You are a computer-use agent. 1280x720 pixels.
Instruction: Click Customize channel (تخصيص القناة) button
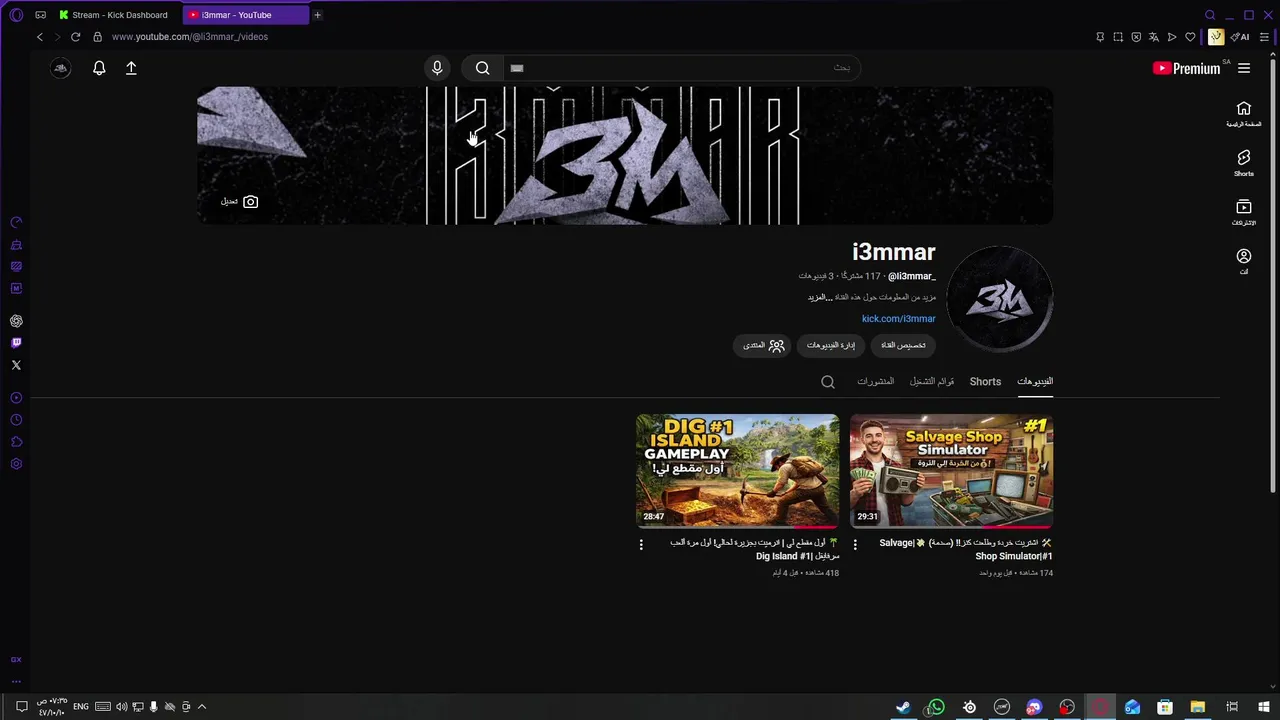tap(903, 345)
